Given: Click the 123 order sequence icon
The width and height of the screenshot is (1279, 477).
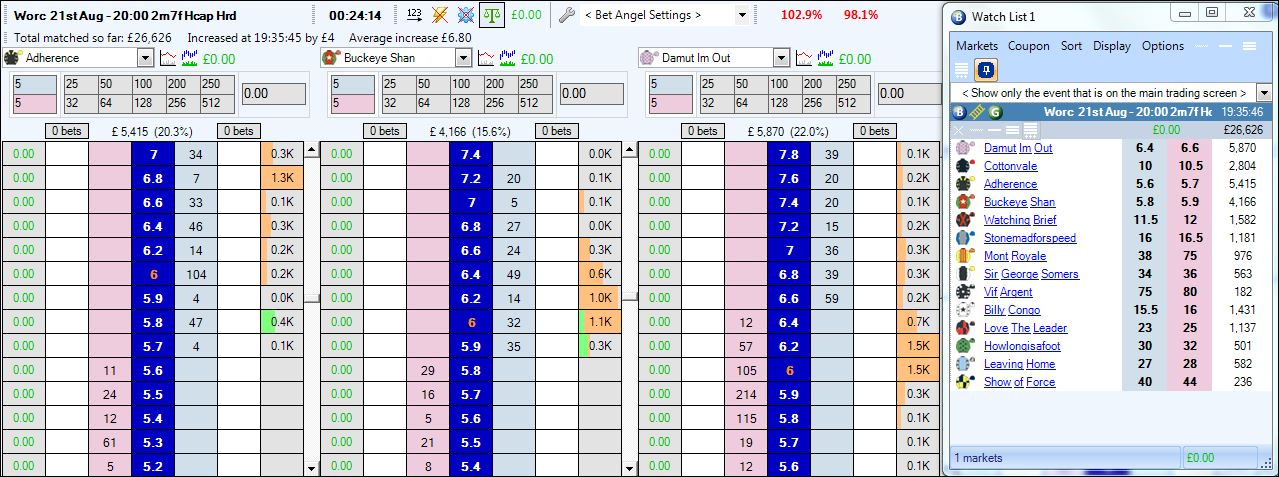Looking at the screenshot, I should (x=415, y=15).
